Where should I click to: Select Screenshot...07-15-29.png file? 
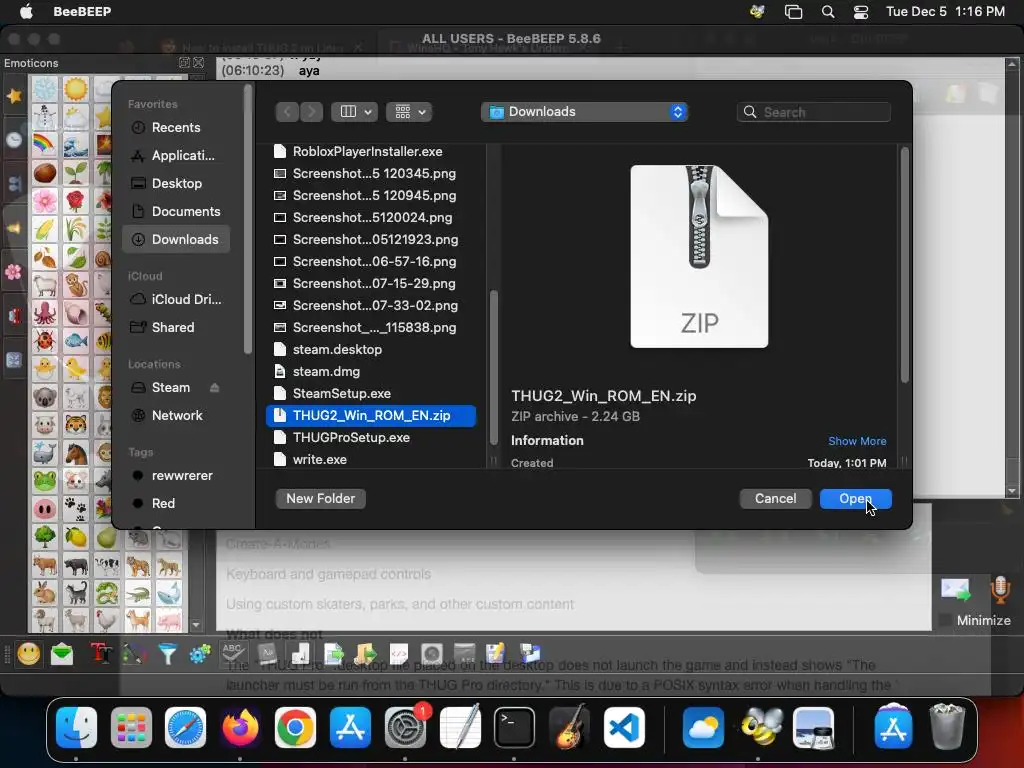pyautogui.click(x=371, y=283)
